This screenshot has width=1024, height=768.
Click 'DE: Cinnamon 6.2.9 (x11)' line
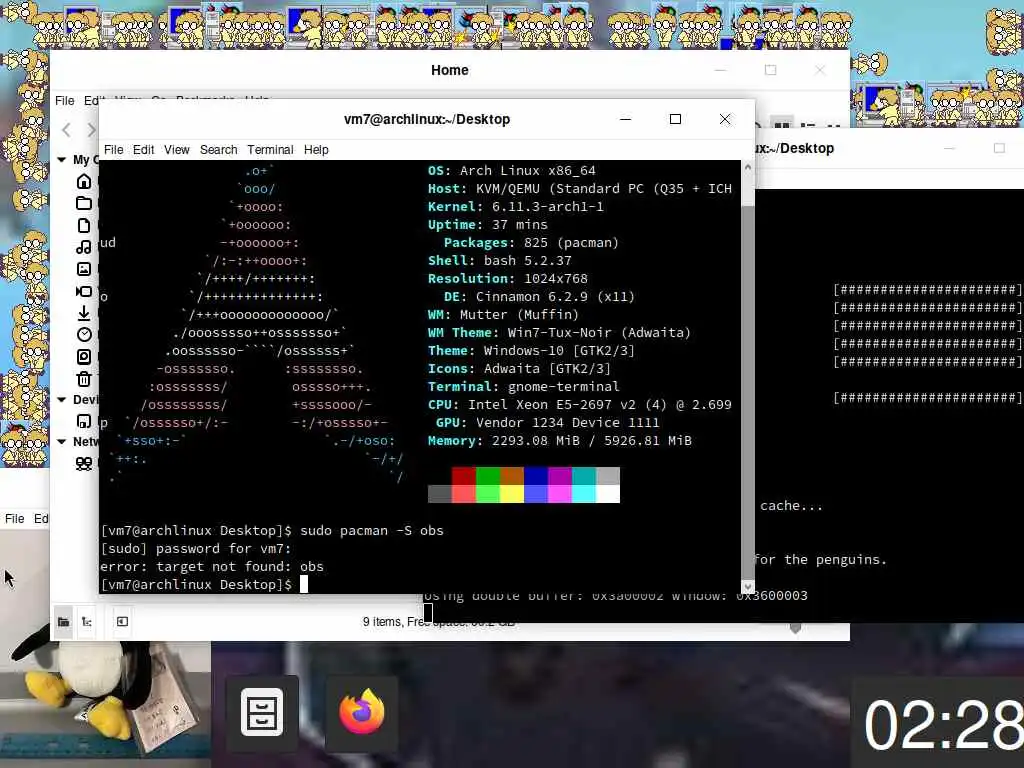(539, 296)
